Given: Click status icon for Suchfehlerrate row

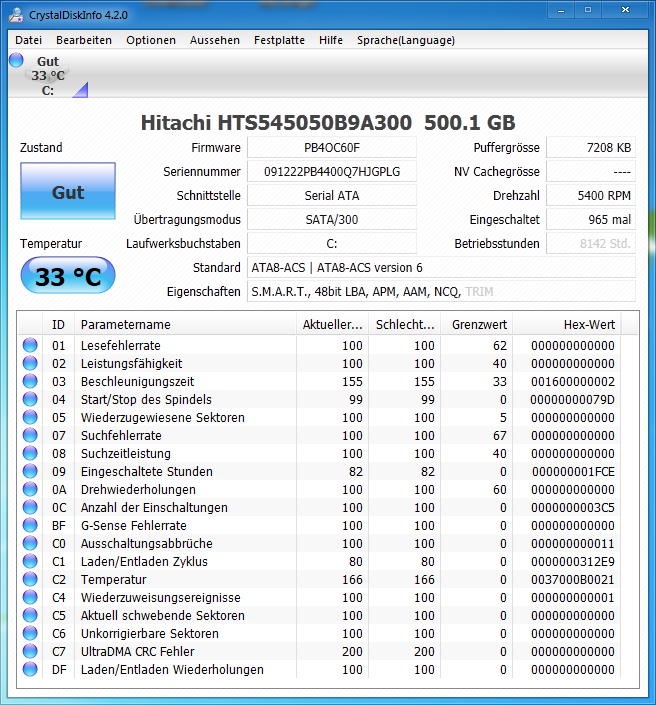Looking at the screenshot, I should 30,435.
